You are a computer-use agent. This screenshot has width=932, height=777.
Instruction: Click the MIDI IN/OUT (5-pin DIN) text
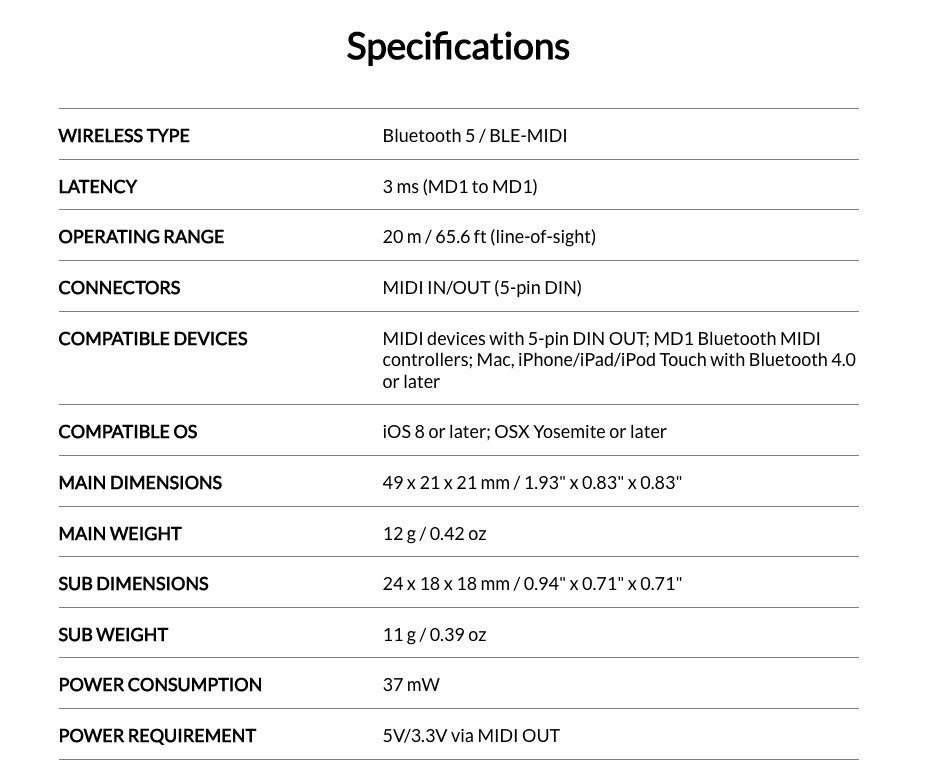point(482,288)
